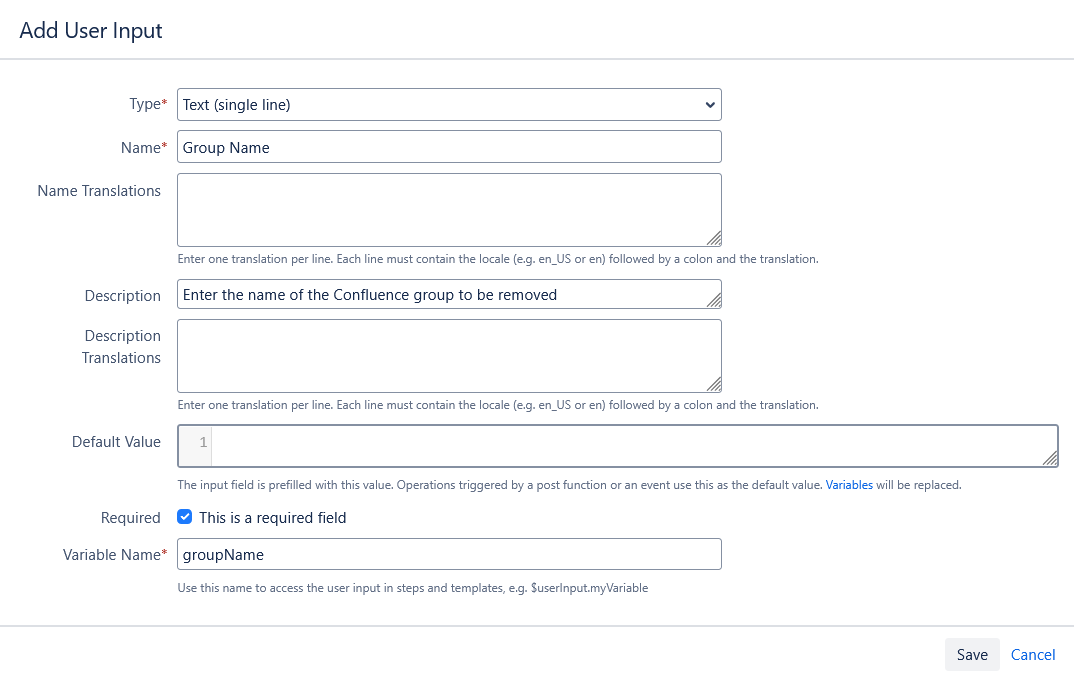Focus the Description Translations text area
The width and height of the screenshot is (1074, 678).
[449, 356]
